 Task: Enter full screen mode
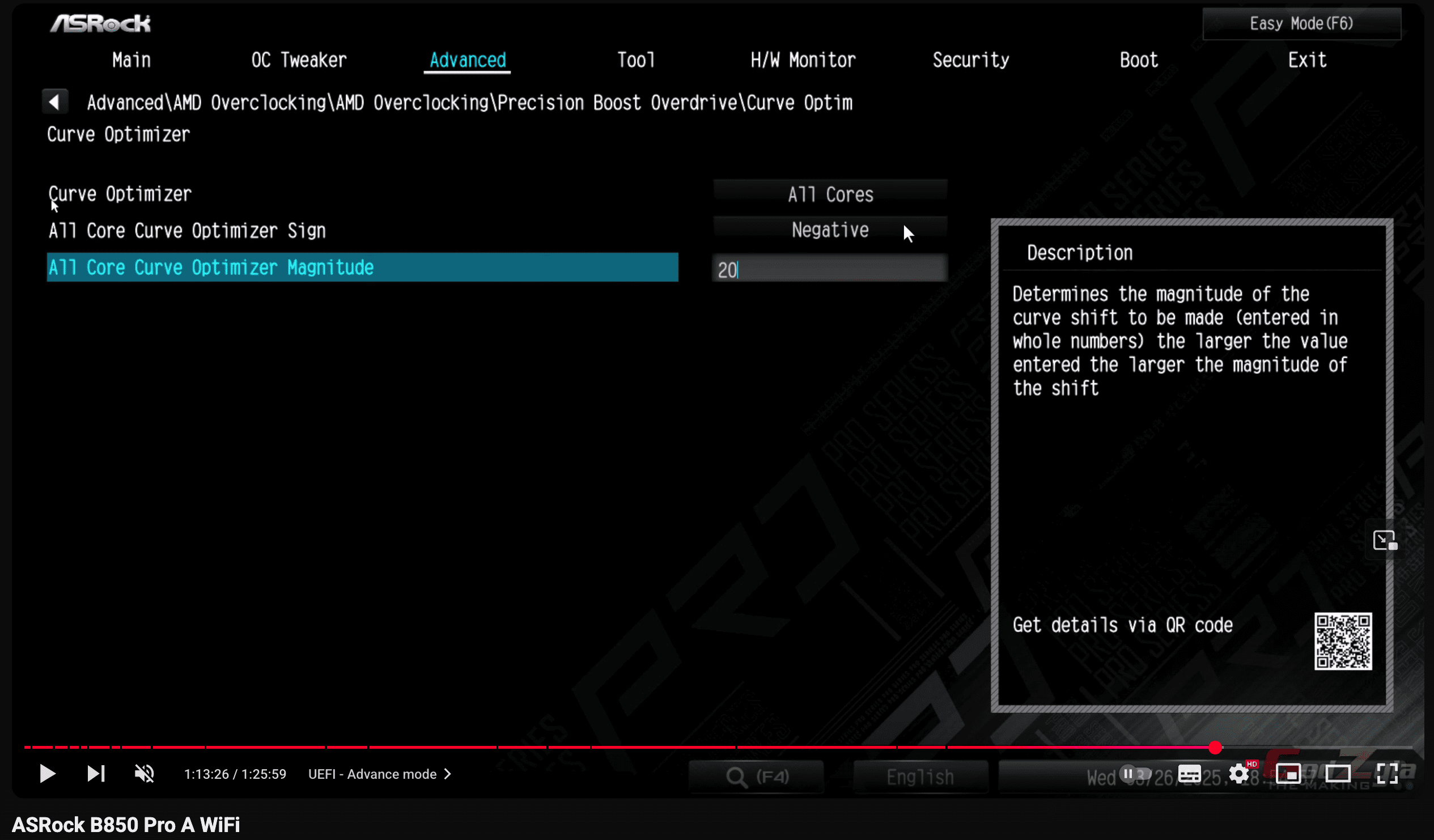(x=1387, y=774)
